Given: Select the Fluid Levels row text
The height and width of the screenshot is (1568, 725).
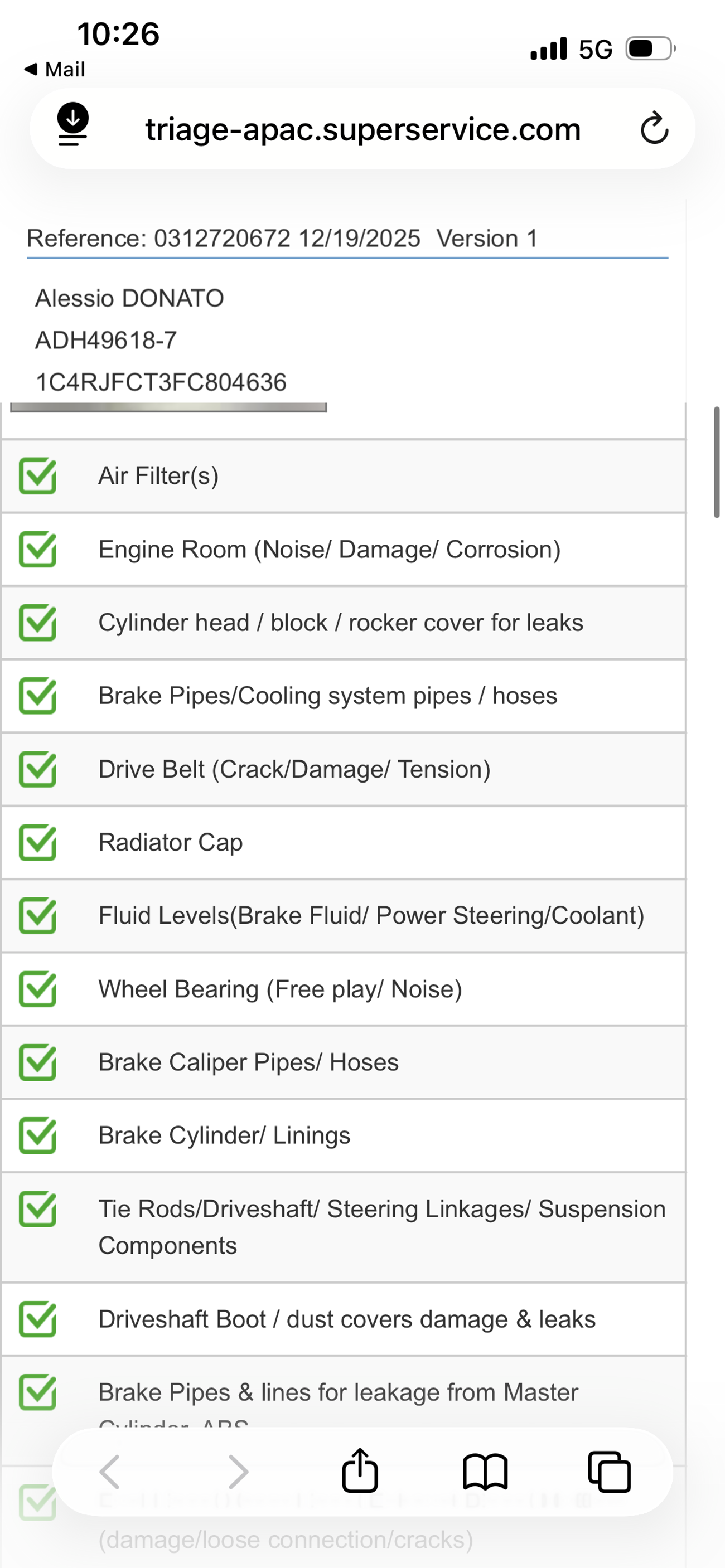Looking at the screenshot, I should (x=371, y=916).
